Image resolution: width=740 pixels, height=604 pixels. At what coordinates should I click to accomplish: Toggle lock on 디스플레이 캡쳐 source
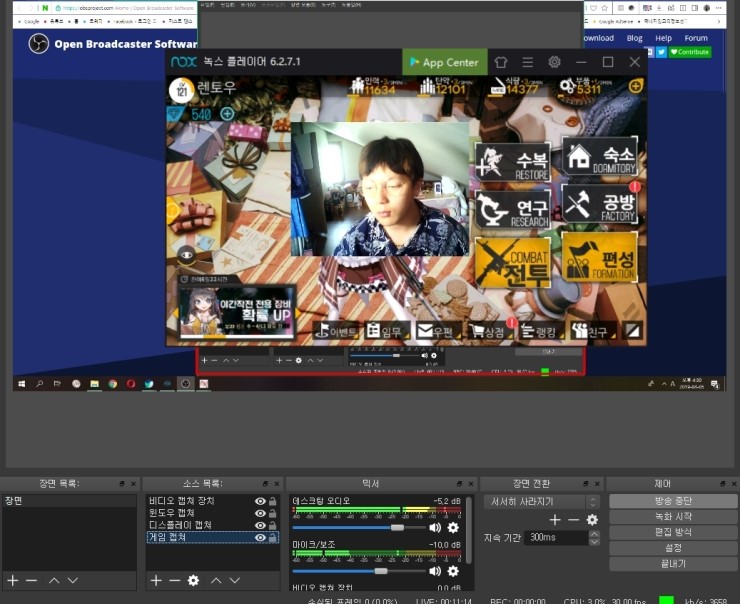(x=273, y=526)
